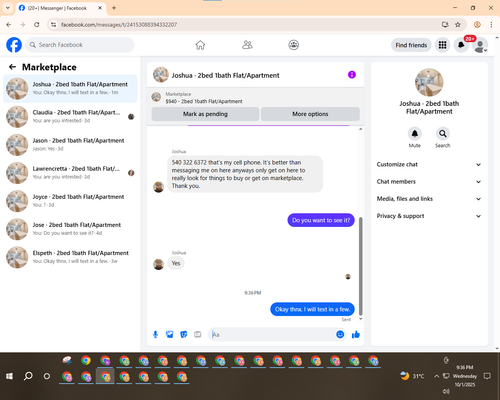Open the Chrome profile avatar icon

(477, 24)
